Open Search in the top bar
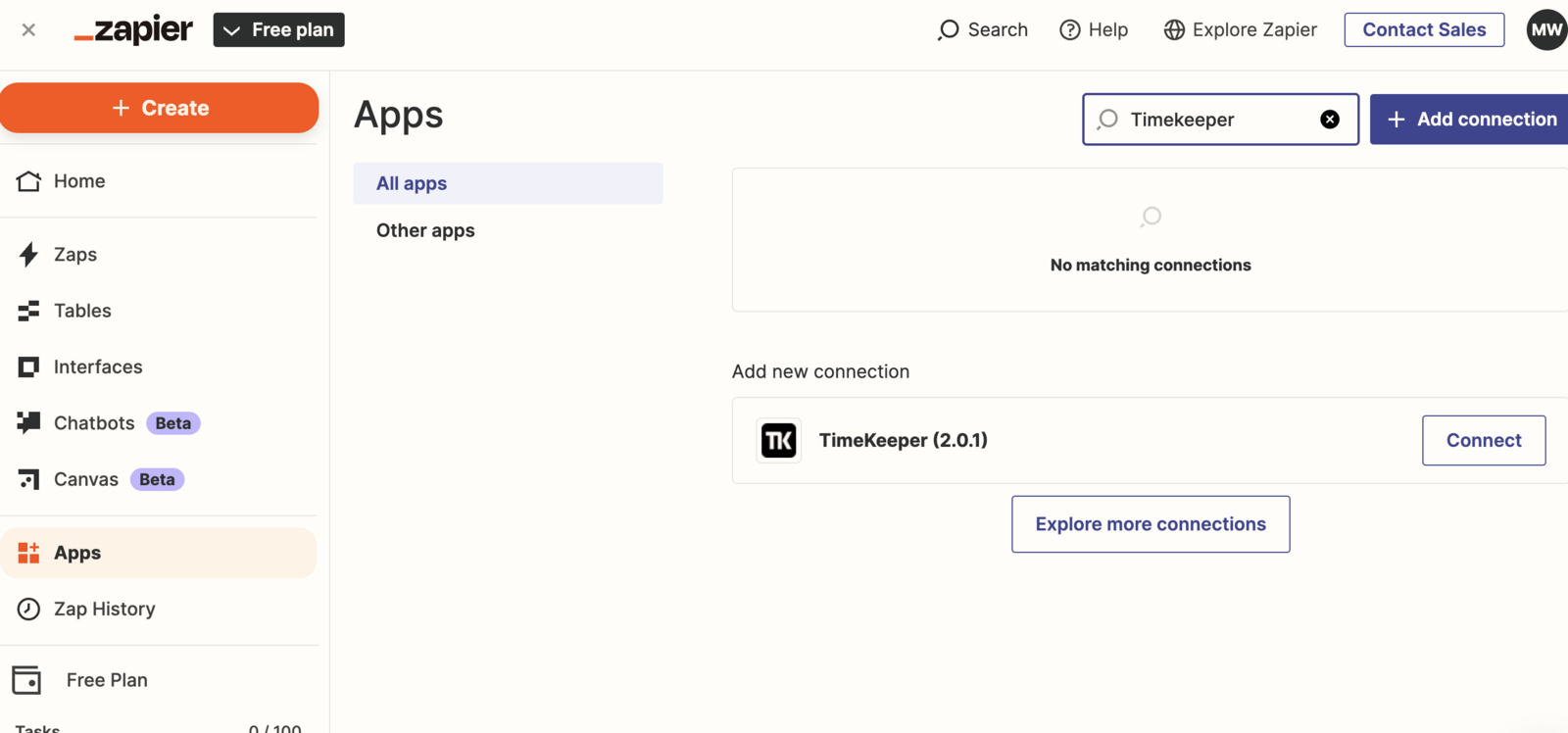The image size is (1568, 733). (983, 29)
